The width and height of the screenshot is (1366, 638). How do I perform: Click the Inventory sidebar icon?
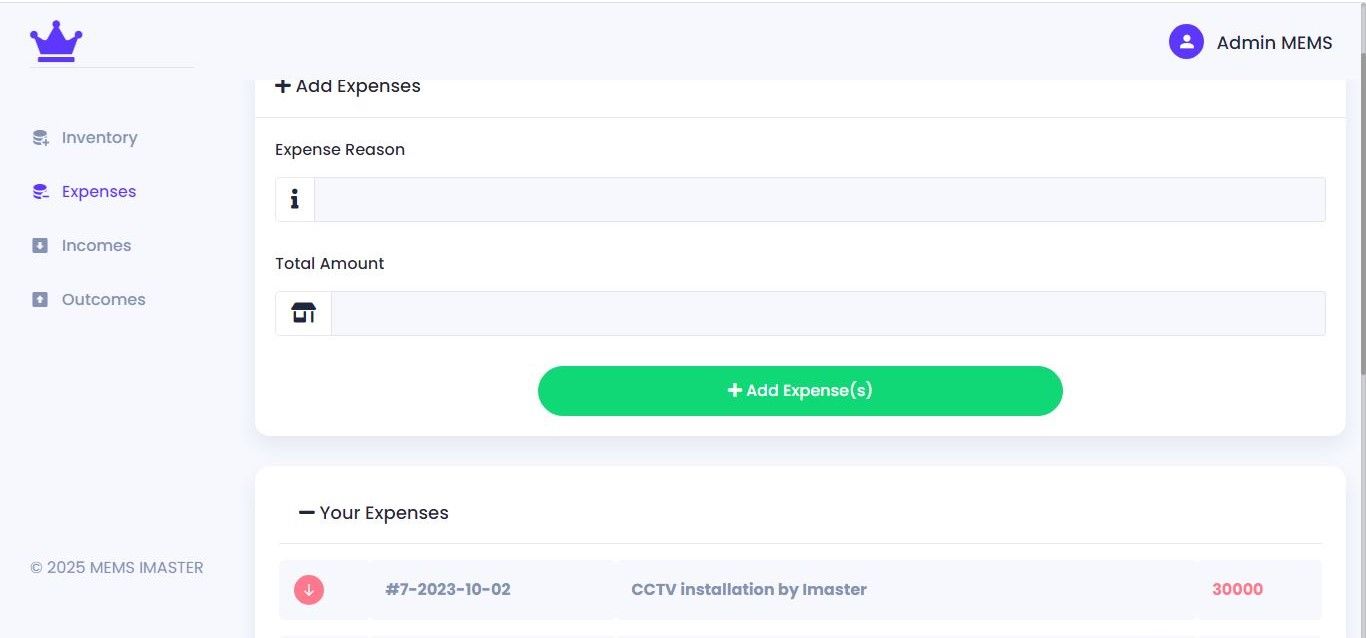pos(40,138)
